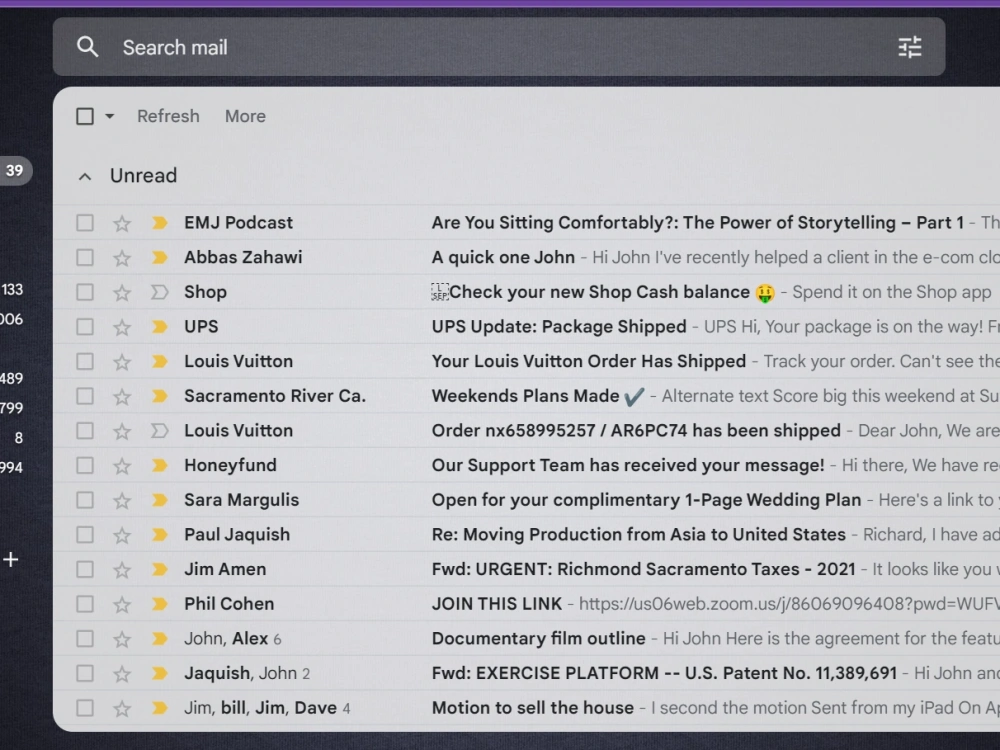Star the EMJ Podcast email

(122, 223)
